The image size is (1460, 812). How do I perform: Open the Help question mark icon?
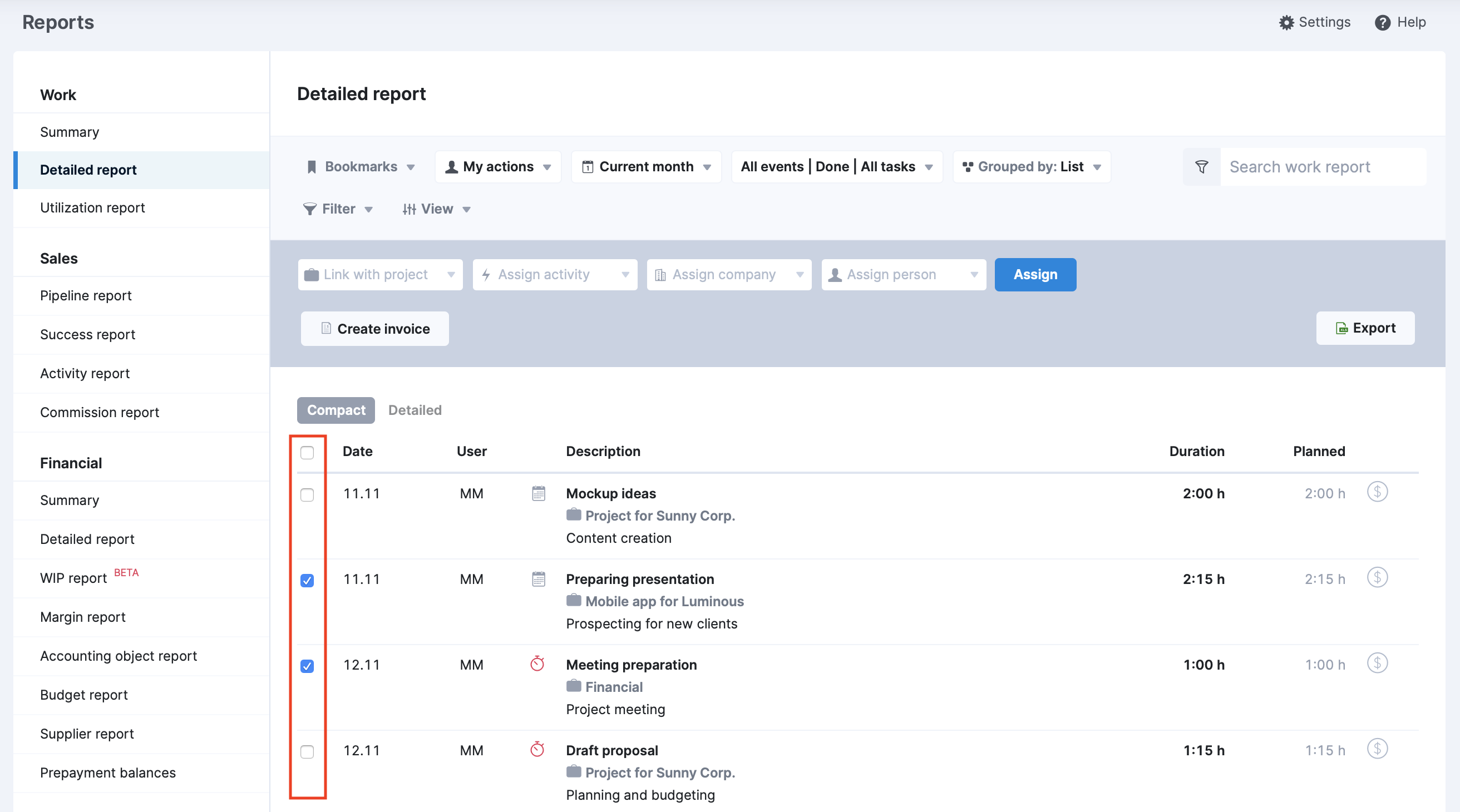(1382, 22)
